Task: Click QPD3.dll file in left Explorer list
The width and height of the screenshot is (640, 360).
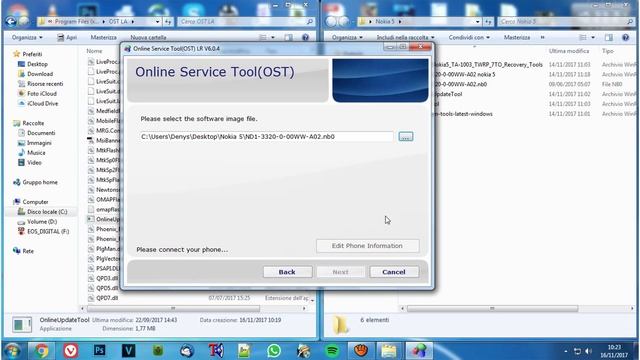Action: click(x=107, y=278)
